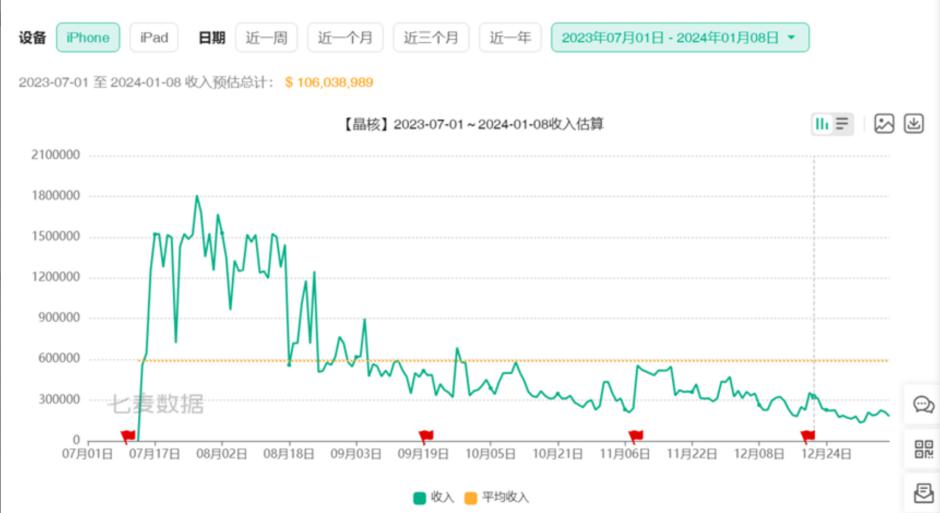Switch to list view icon
Screen dimensions: 940x513
[x=843, y=124]
